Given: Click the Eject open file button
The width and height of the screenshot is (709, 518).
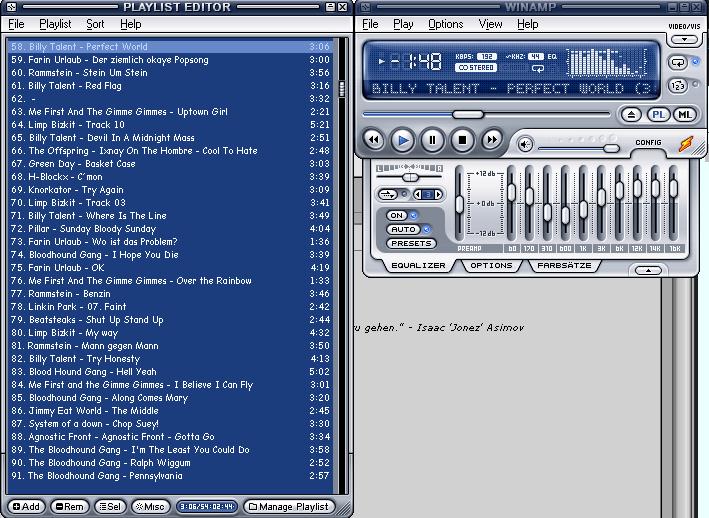Looking at the screenshot, I should tap(631, 115).
